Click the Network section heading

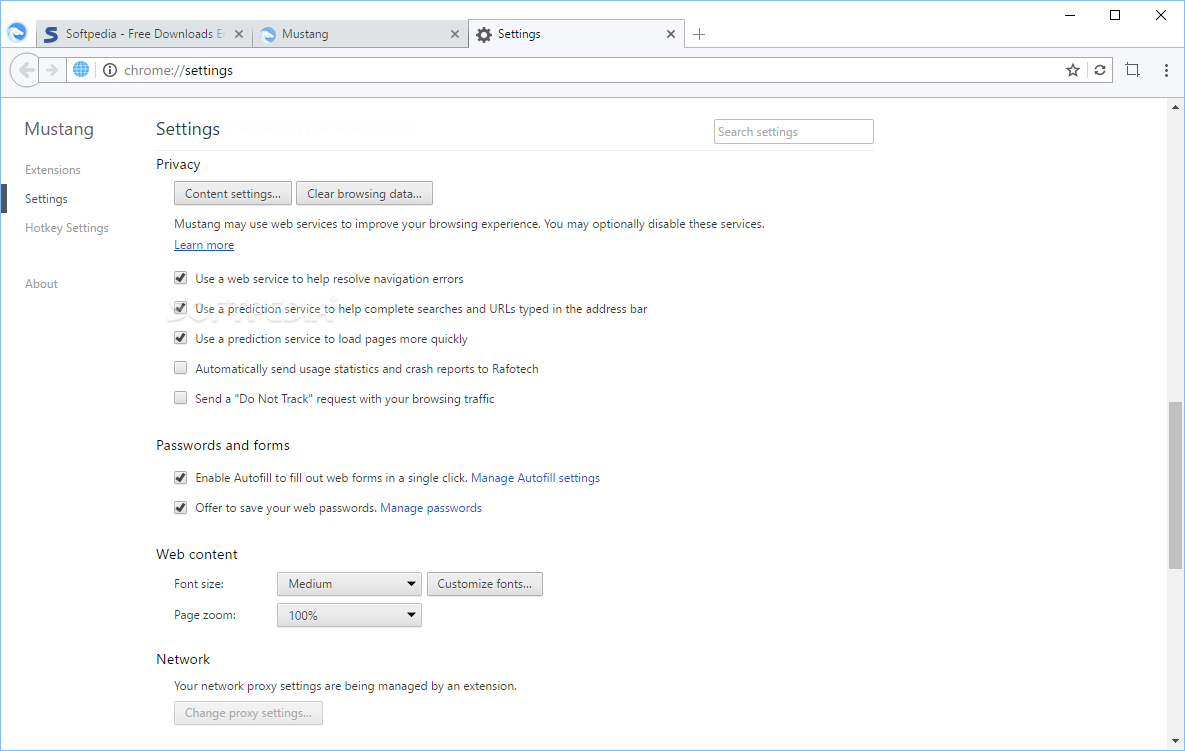point(183,659)
